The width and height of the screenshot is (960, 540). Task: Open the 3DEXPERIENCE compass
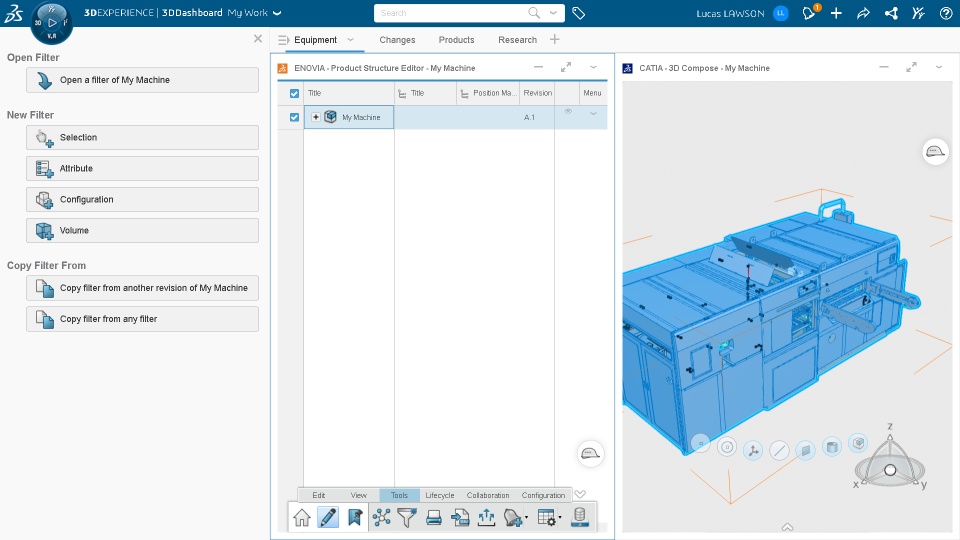coord(51,23)
